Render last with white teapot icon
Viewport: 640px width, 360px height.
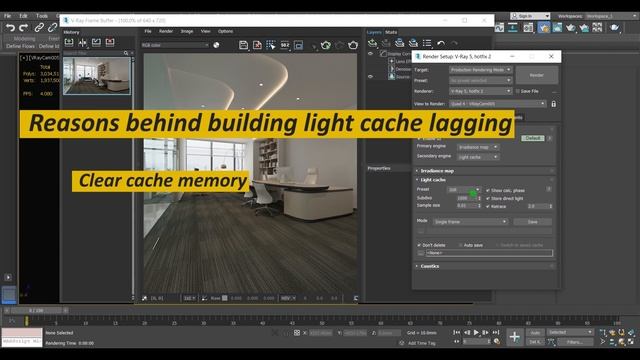click(x=353, y=45)
